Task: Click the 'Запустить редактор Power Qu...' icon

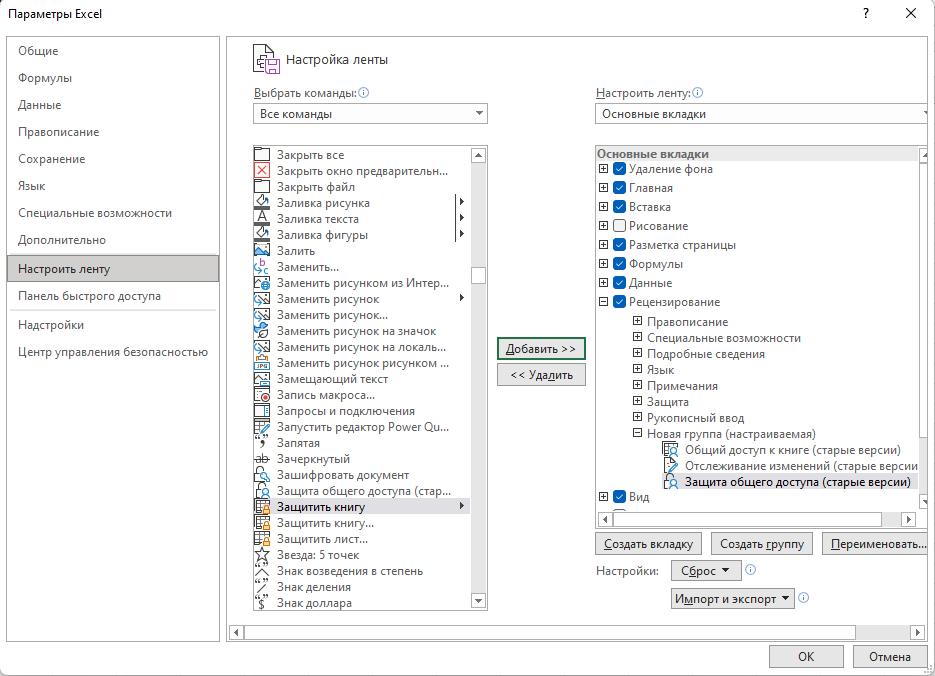Action: [262, 427]
